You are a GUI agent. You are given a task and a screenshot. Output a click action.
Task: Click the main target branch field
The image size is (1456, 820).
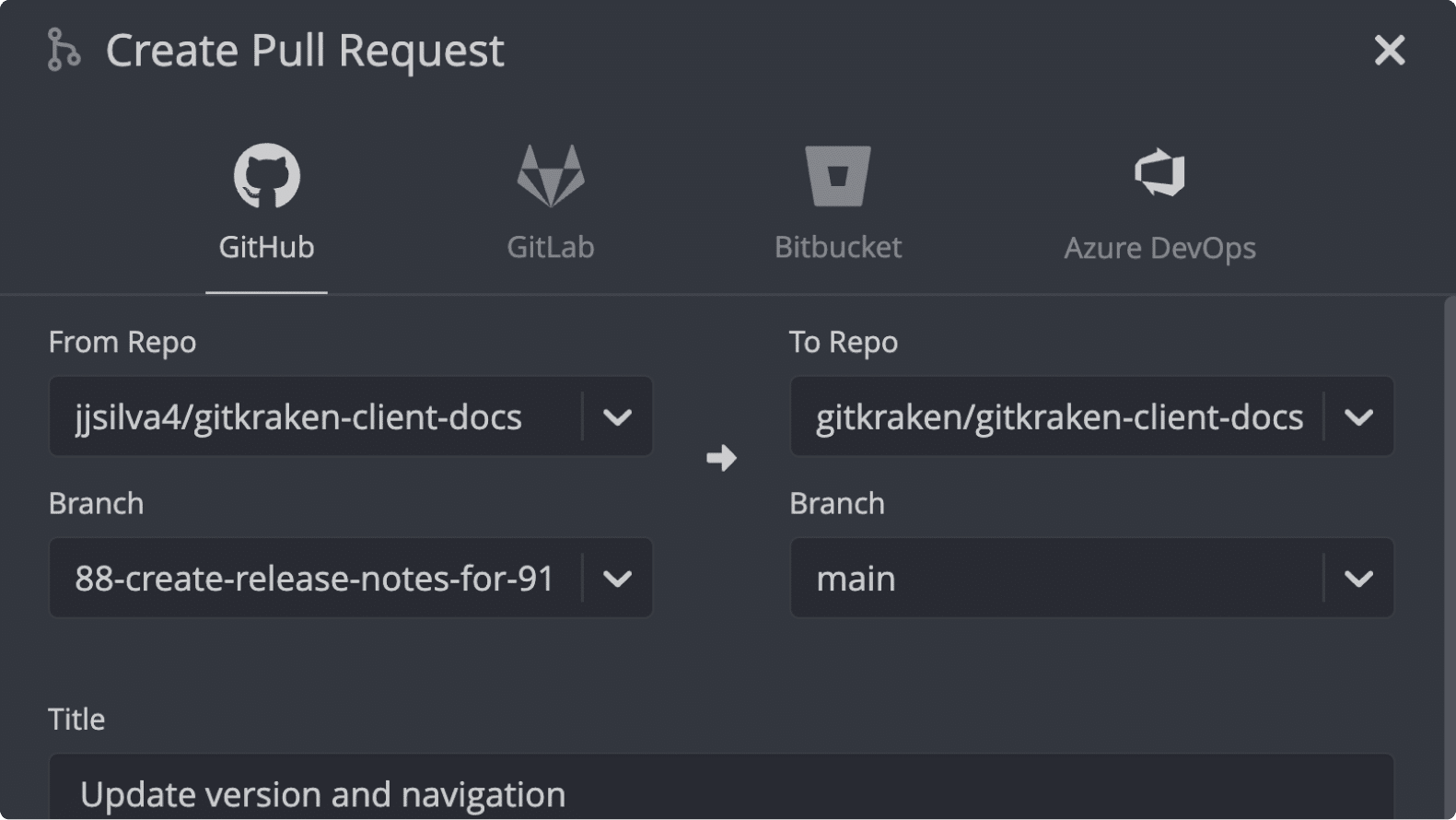tap(1092, 578)
